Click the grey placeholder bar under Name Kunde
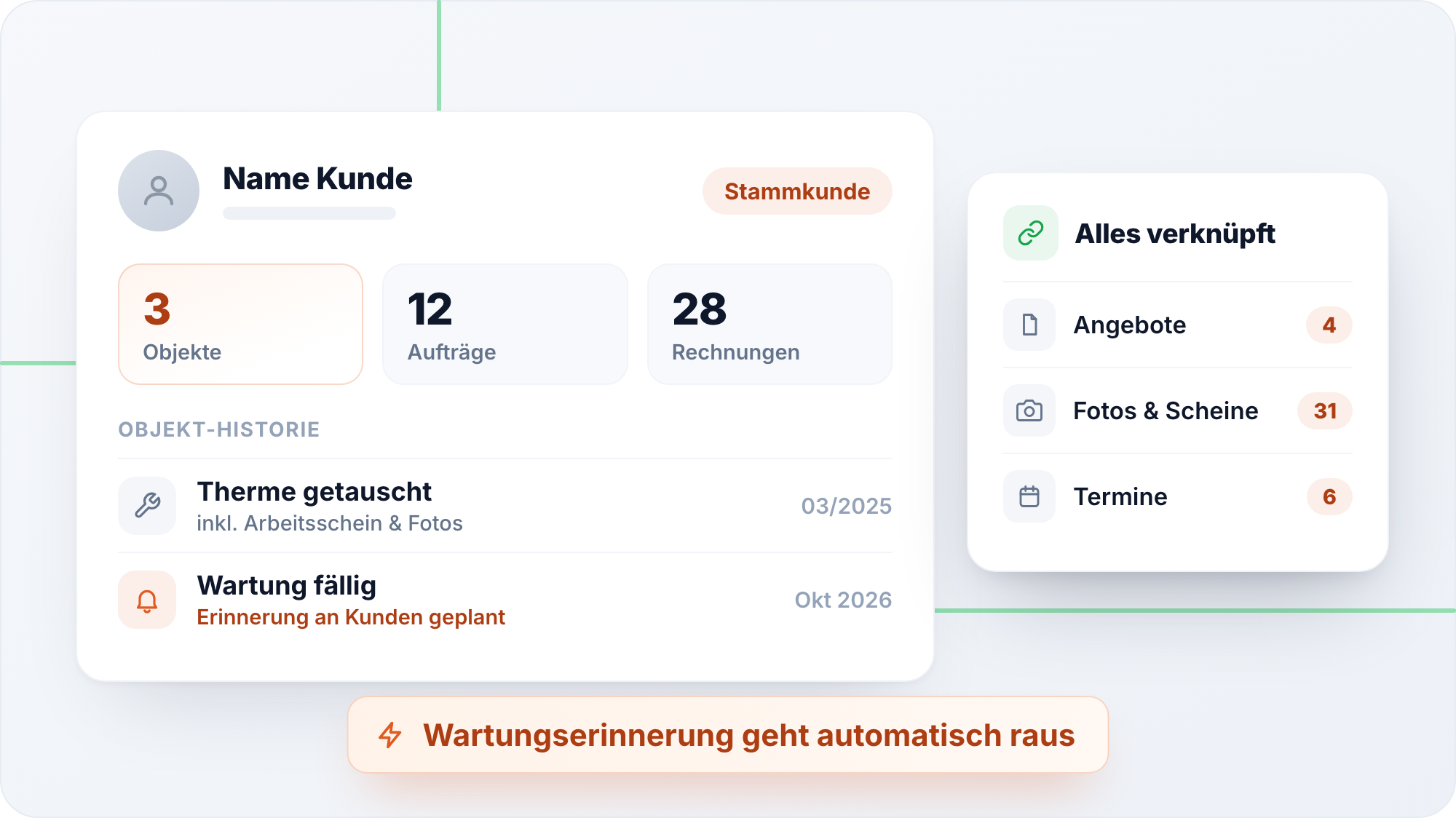The width and height of the screenshot is (1456, 818). click(x=309, y=213)
